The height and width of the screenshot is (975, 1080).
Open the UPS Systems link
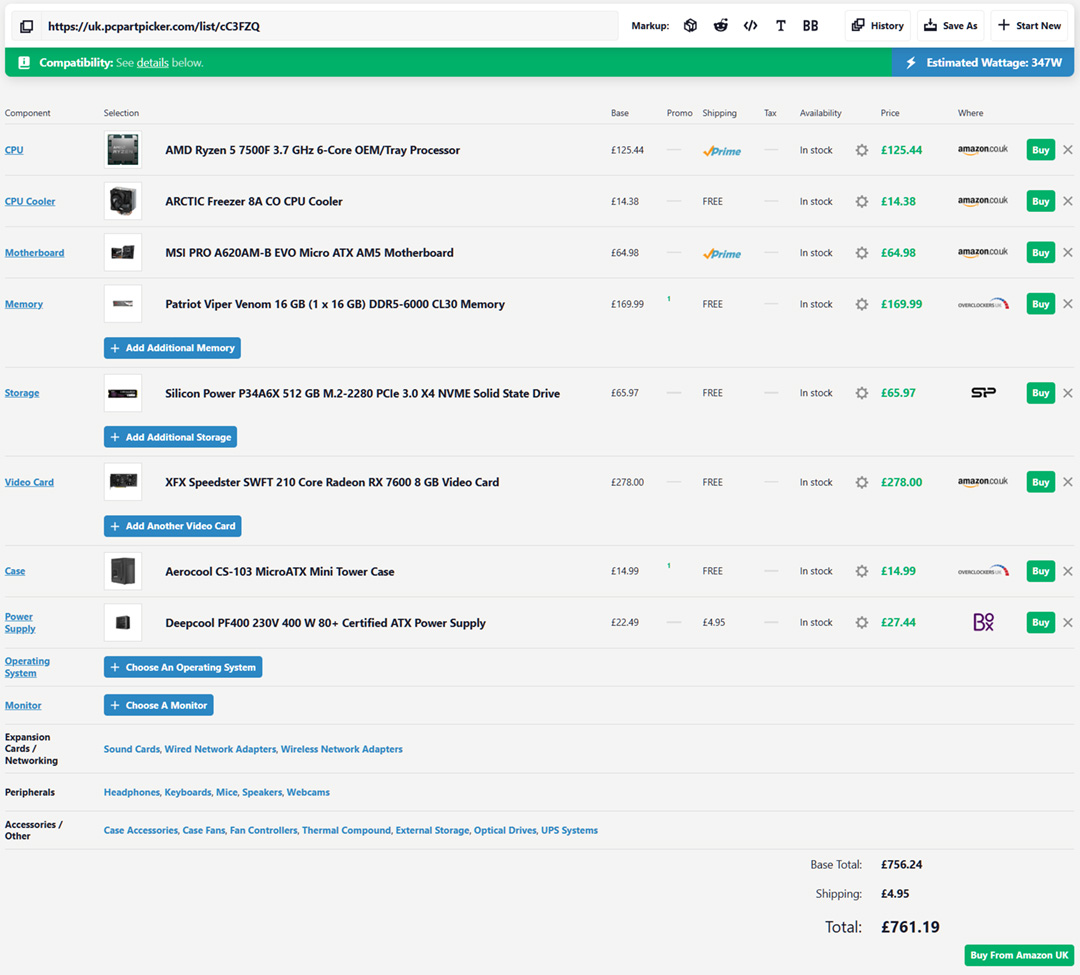[x=570, y=830]
